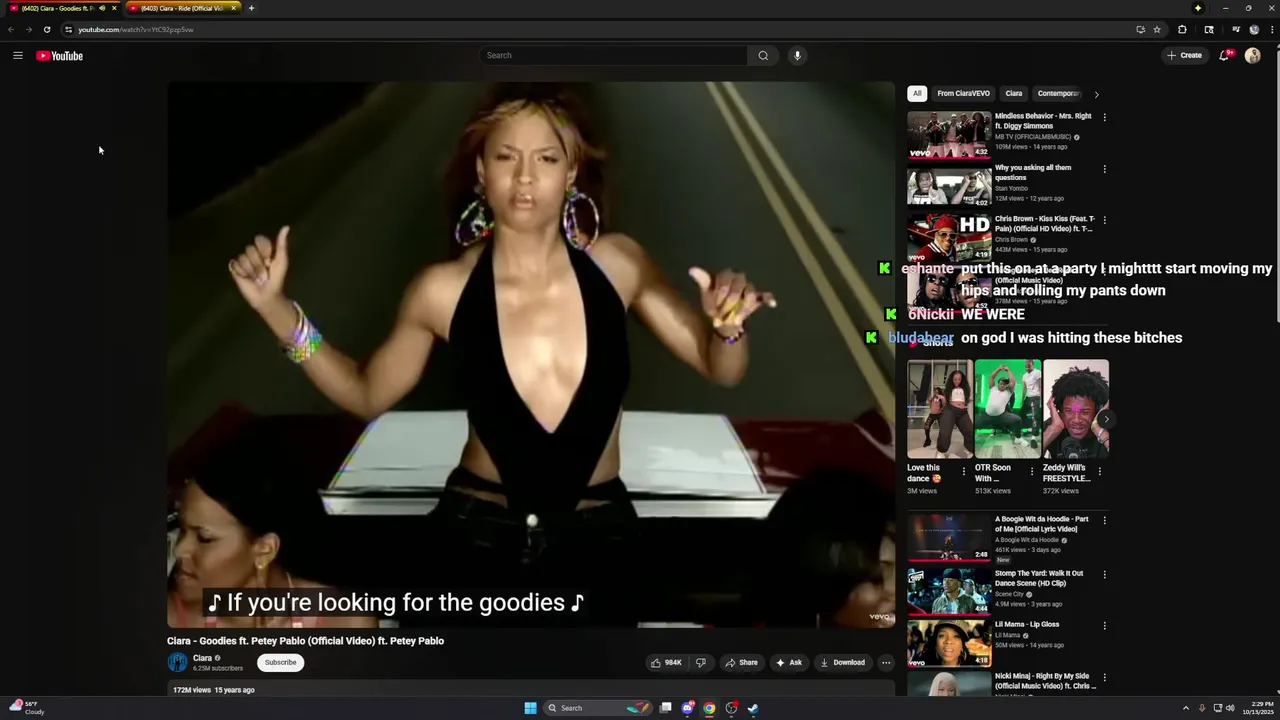Start voice search with microphone icon
This screenshot has width=1280, height=720.
797,56
